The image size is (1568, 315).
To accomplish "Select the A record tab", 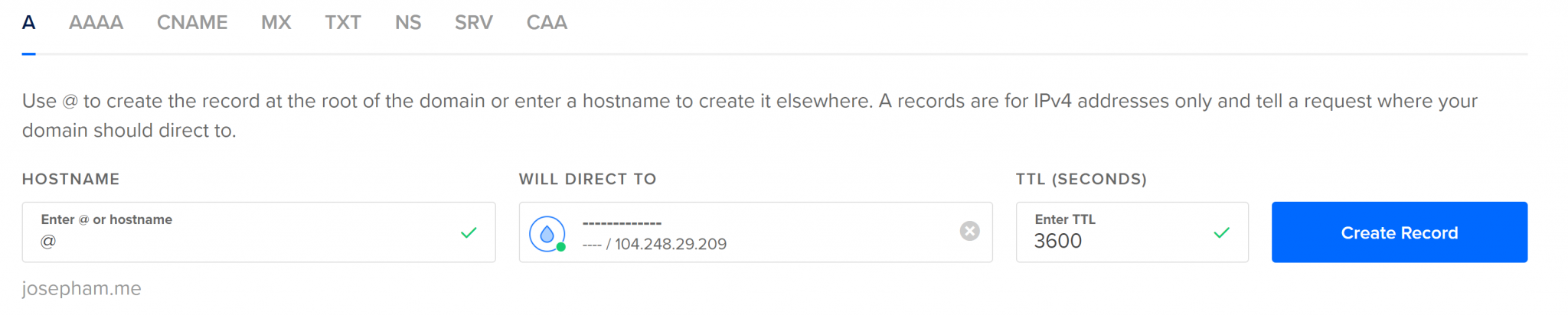I will coord(29,23).
